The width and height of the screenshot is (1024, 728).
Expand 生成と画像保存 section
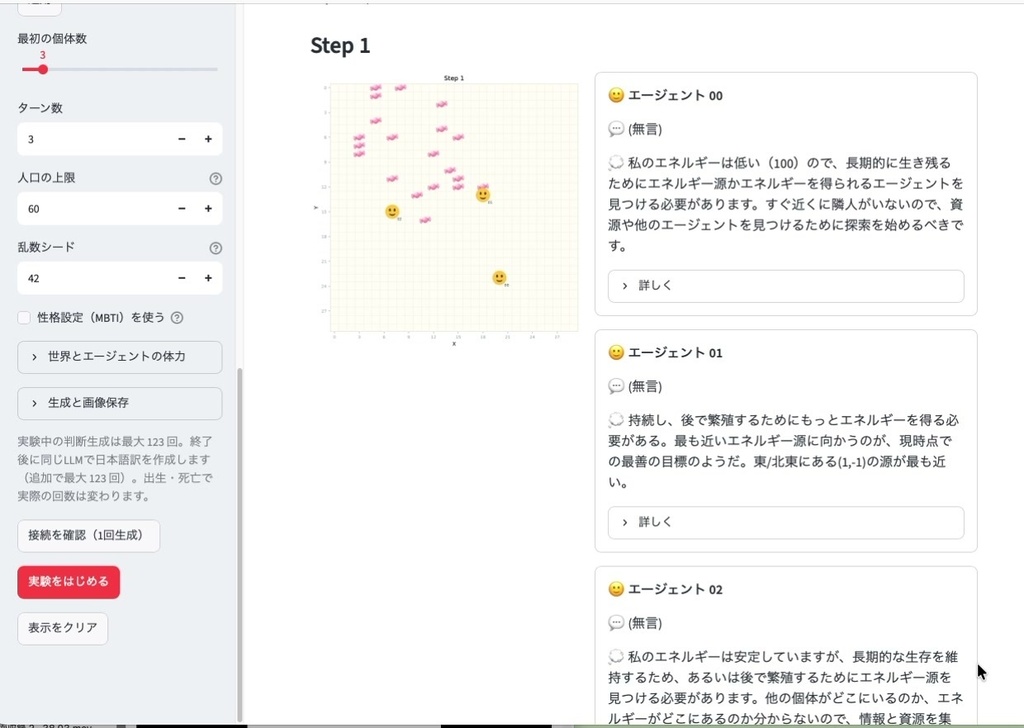[120, 403]
